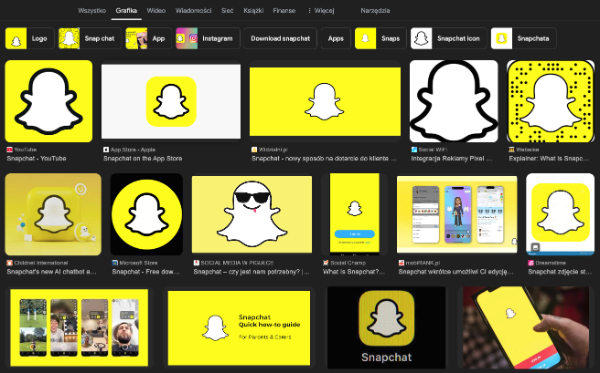The width and height of the screenshot is (600, 373).
Task: Click licensable badge on Dreamstime image
Action: click(535, 247)
